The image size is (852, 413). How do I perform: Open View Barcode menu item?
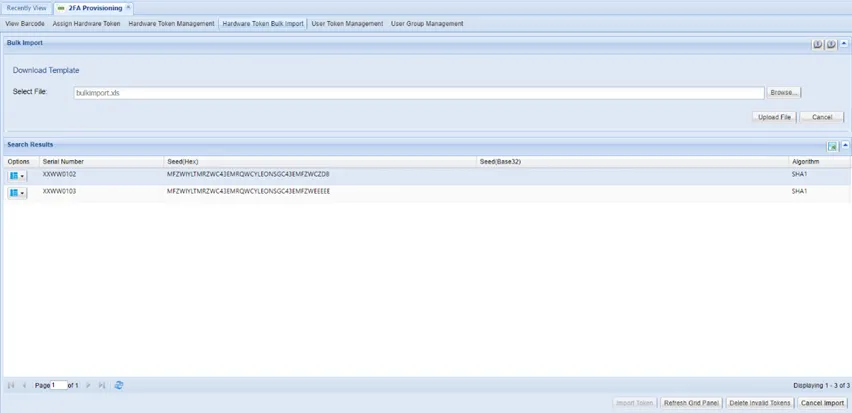(25, 24)
